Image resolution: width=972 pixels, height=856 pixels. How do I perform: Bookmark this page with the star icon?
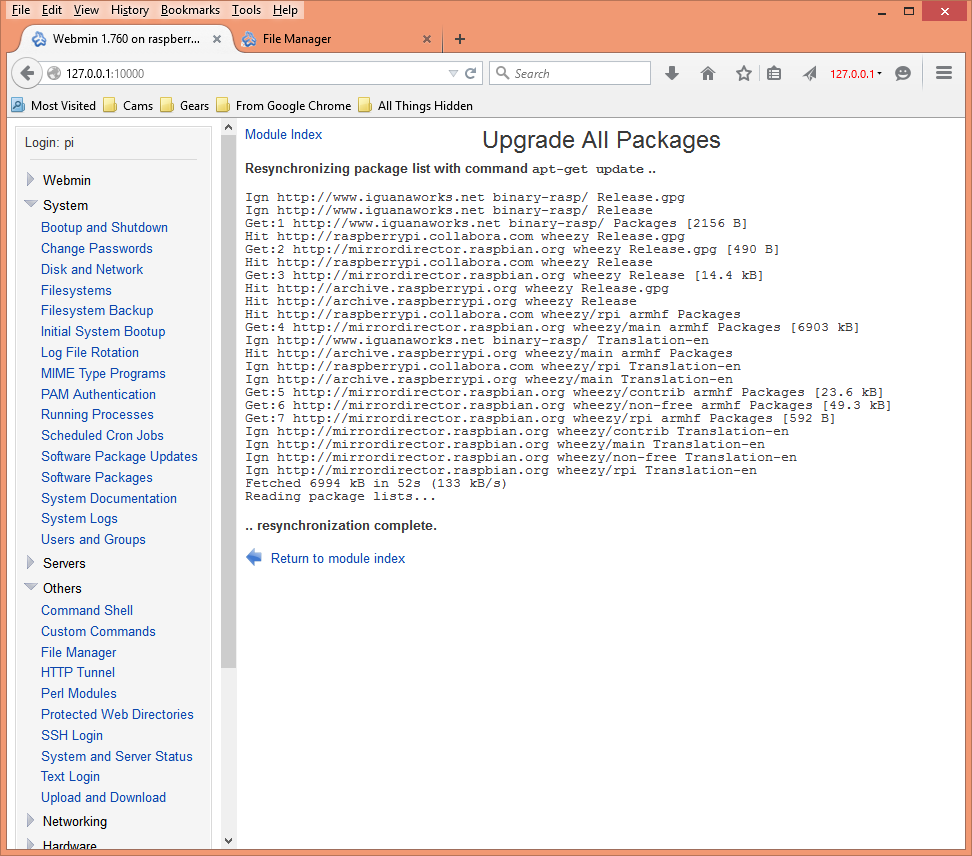click(743, 73)
